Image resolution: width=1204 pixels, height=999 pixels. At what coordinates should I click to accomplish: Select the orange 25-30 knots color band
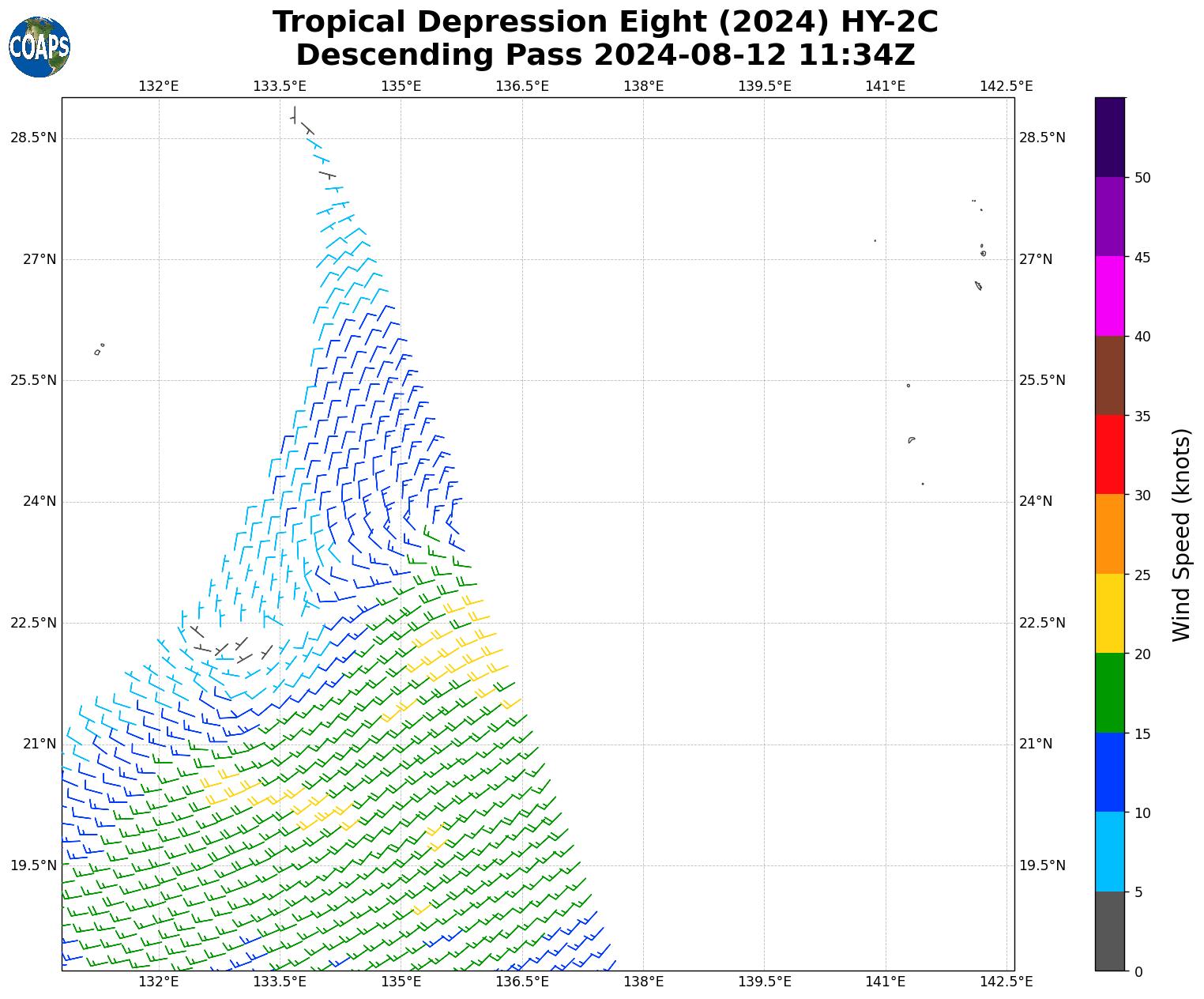click(1109, 533)
